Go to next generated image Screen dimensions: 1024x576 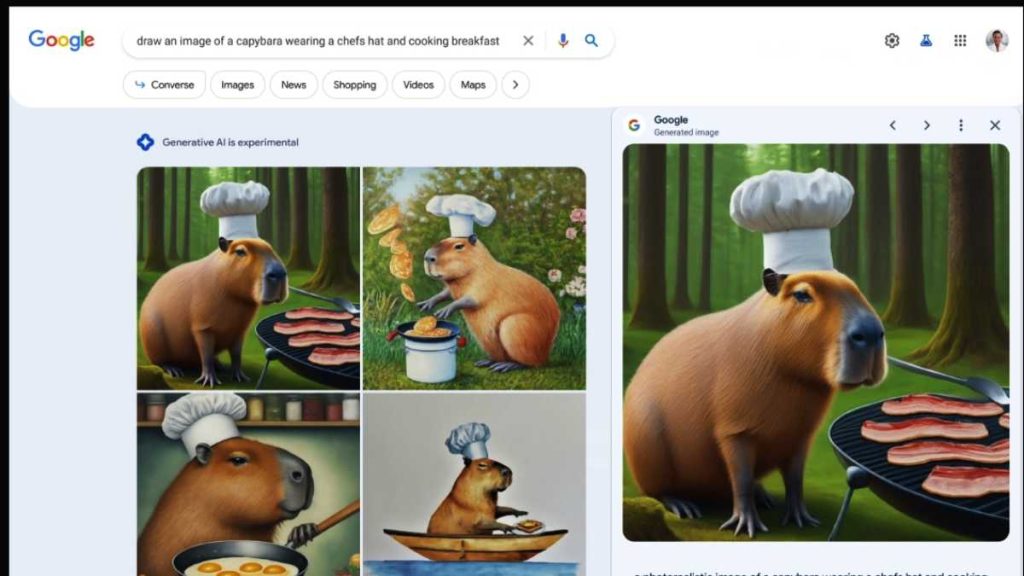(927, 125)
